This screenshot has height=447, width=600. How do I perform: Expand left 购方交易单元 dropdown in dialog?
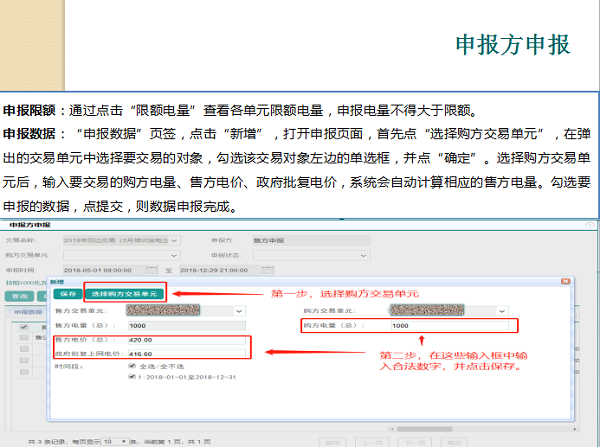tap(239, 311)
